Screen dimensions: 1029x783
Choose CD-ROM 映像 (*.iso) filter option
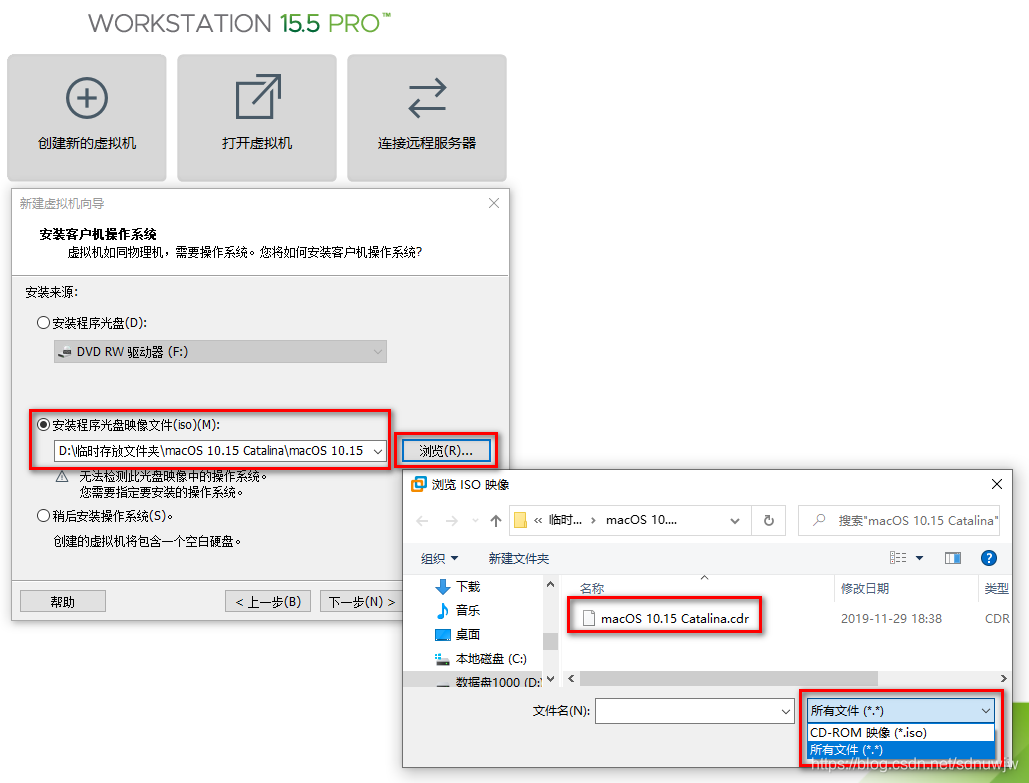pyautogui.click(x=900, y=732)
